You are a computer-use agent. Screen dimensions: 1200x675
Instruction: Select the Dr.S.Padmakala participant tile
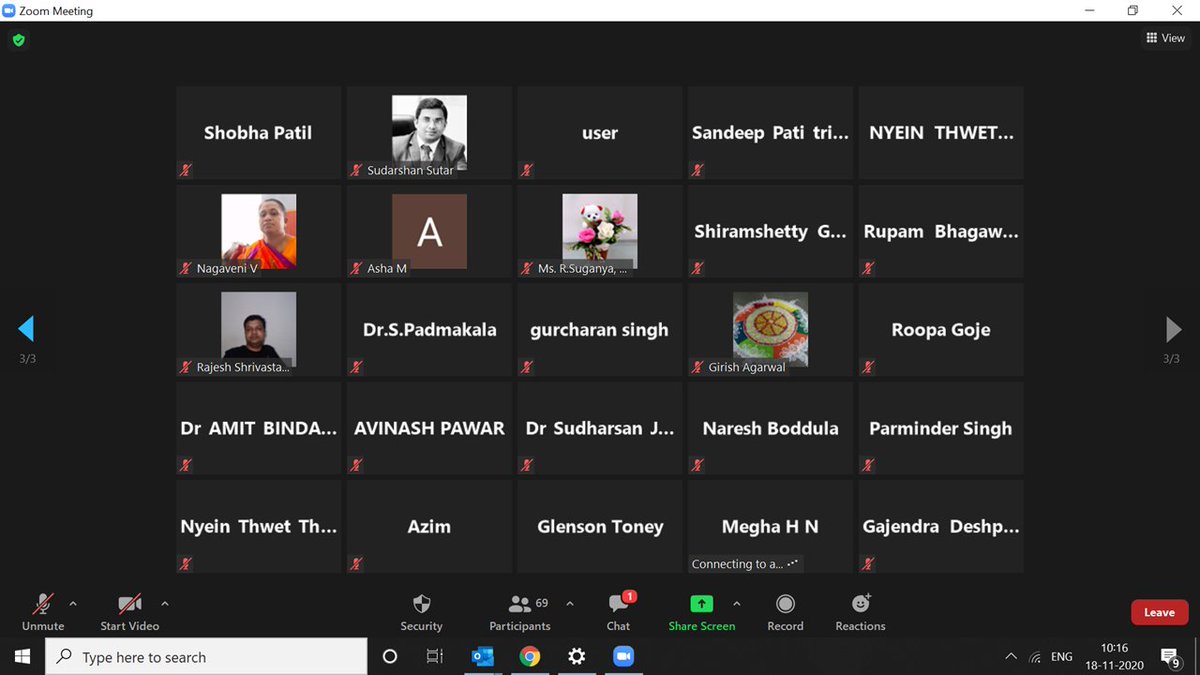429,329
